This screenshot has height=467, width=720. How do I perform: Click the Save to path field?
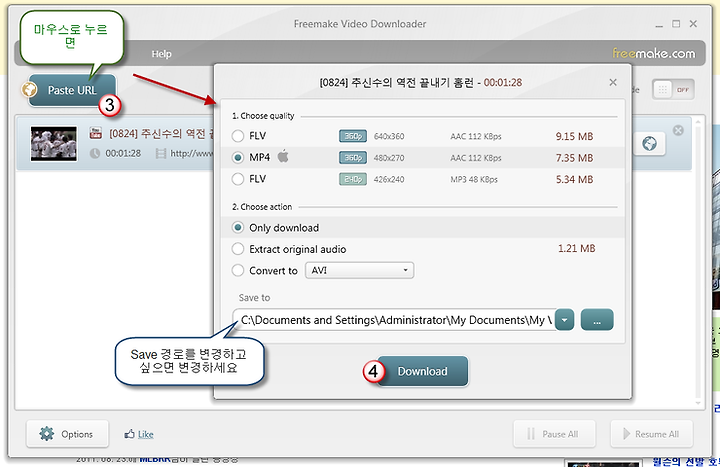[x=394, y=320]
